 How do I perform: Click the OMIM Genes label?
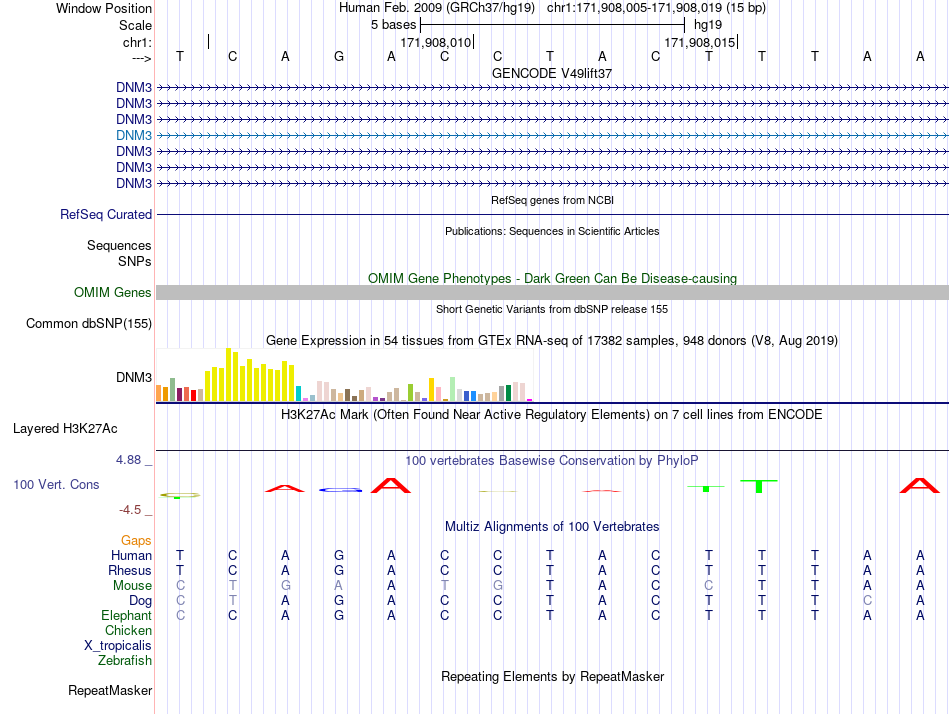point(113,293)
